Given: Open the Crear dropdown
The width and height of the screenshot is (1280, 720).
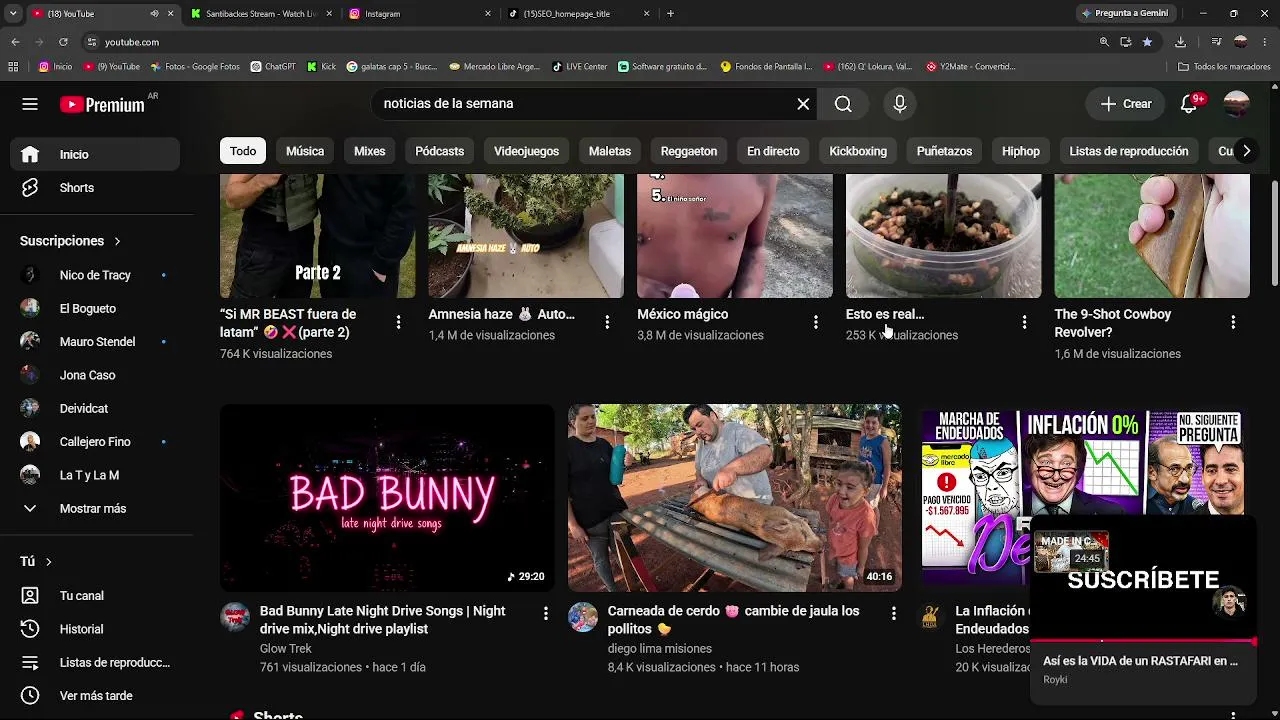Looking at the screenshot, I should tap(1126, 104).
